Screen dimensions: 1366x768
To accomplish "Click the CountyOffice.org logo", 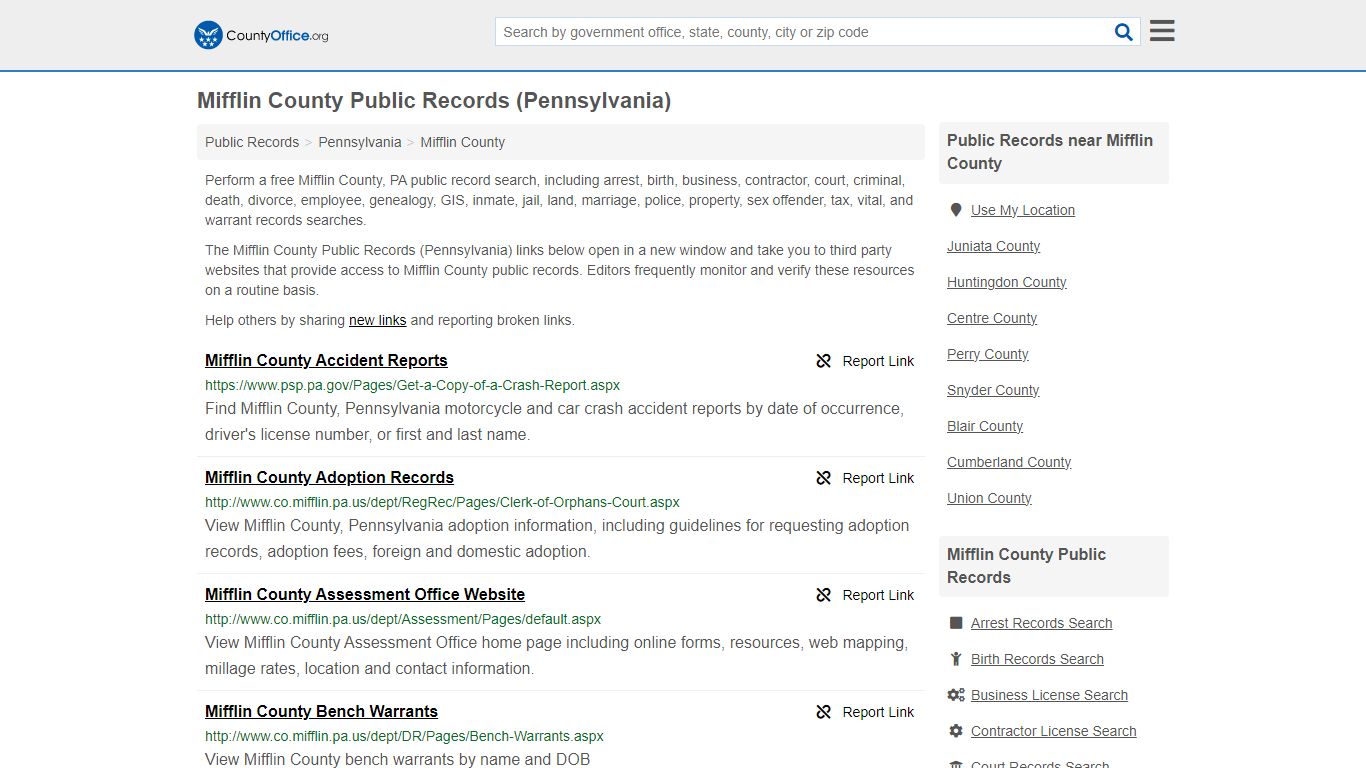I will [x=261, y=35].
